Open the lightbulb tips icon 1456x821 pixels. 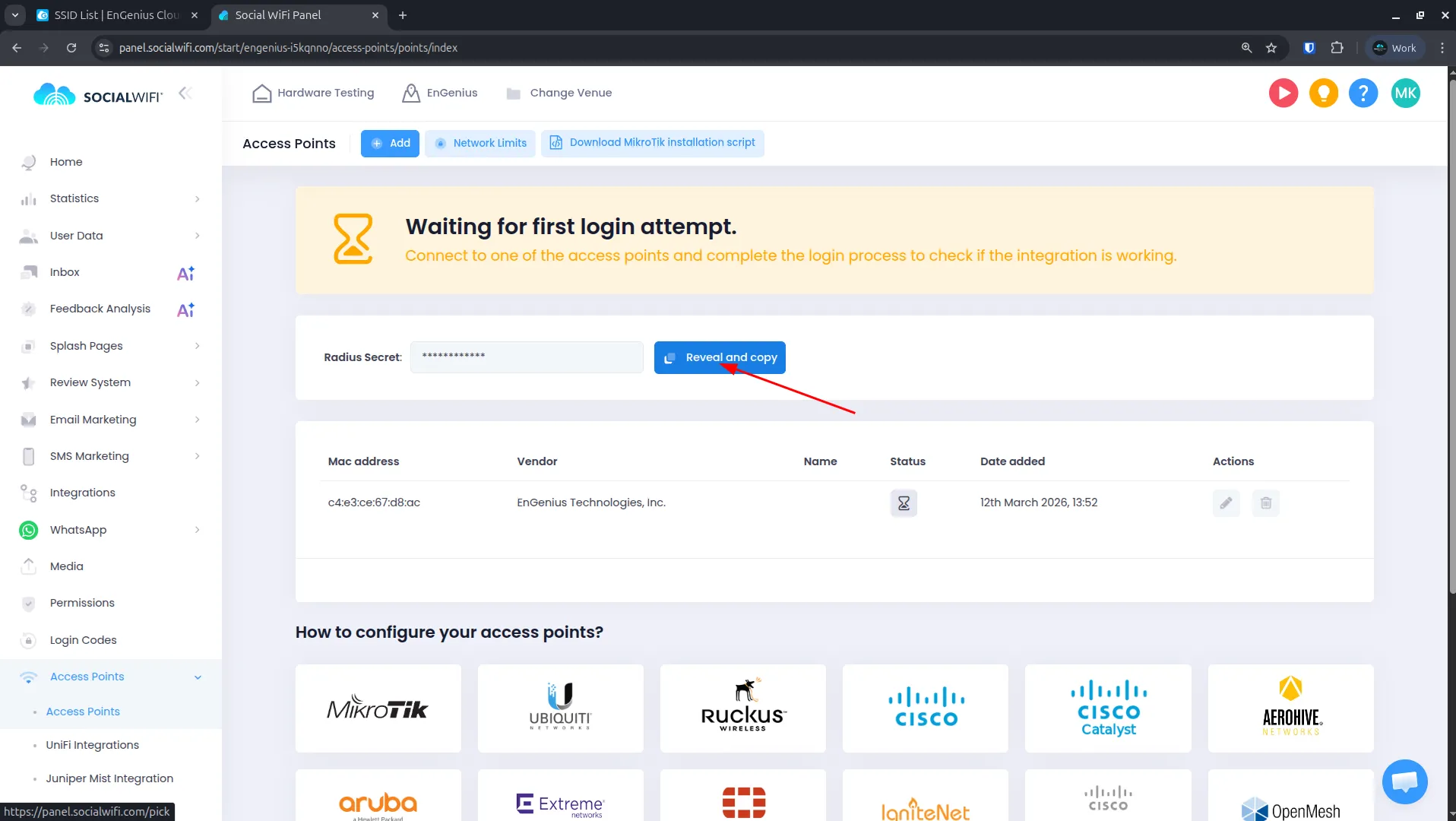pyautogui.click(x=1323, y=93)
